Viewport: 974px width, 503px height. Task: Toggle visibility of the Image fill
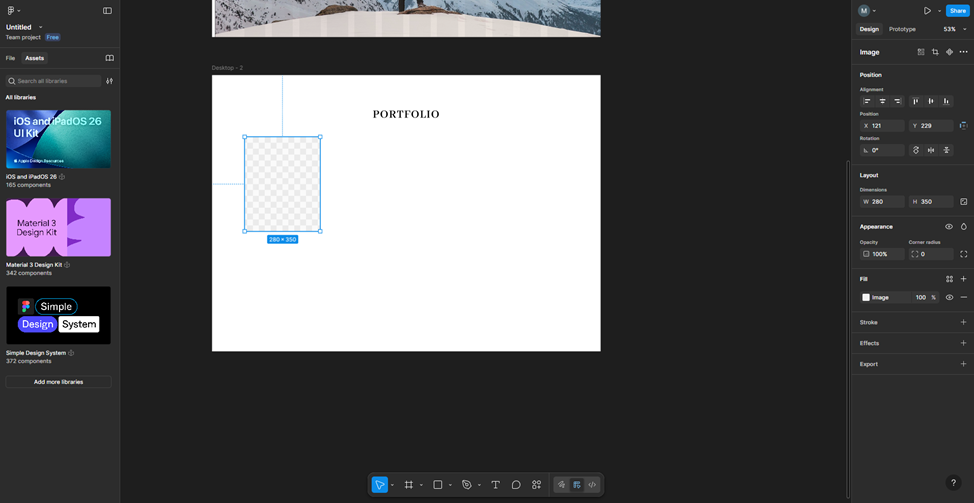click(x=949, y=297)
